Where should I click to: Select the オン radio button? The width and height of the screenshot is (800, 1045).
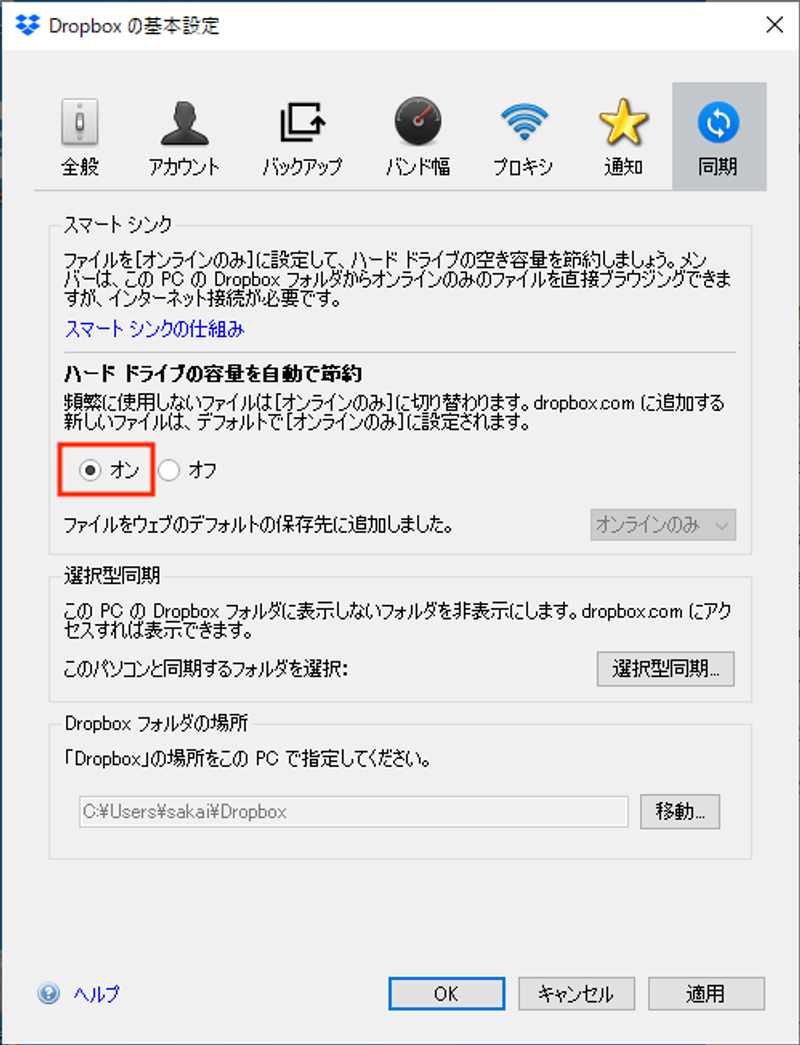tap(90, 471)
